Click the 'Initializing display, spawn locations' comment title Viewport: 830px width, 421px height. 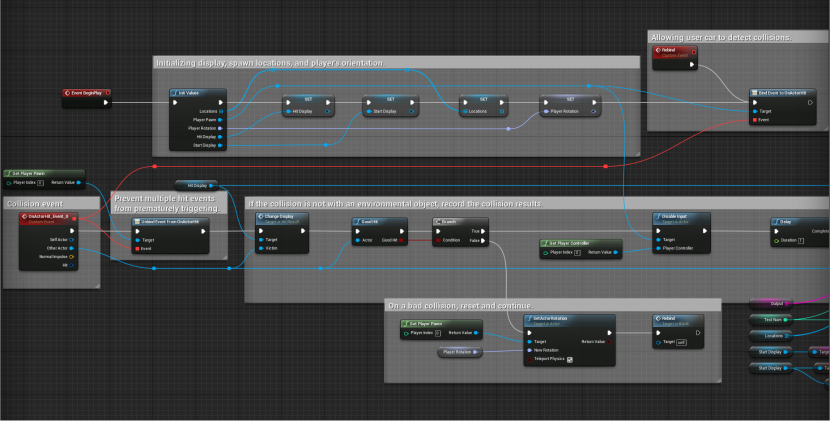pyautogui.click(x=270, y=63)
